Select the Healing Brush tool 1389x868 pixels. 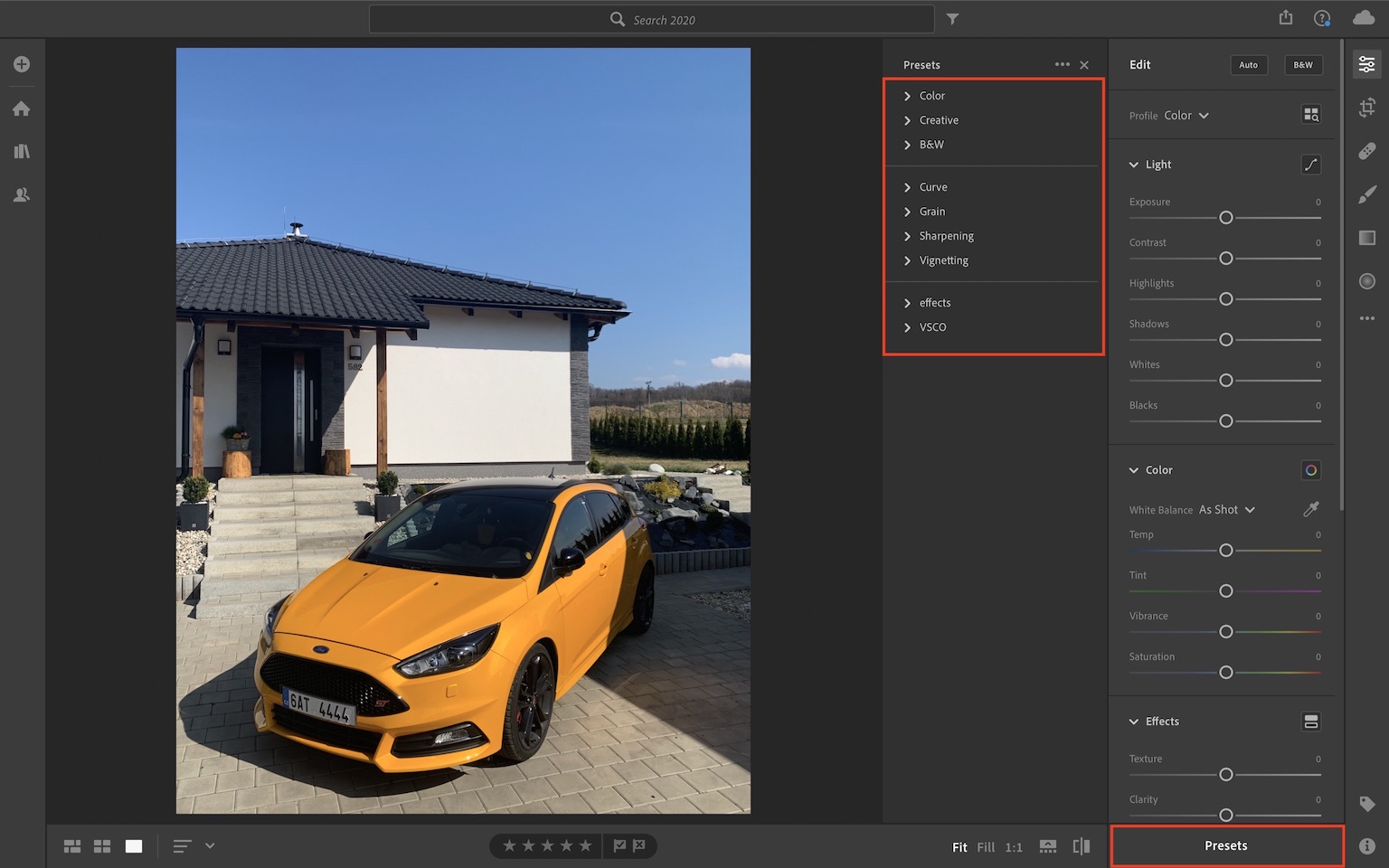click(x=1366, y=151)
